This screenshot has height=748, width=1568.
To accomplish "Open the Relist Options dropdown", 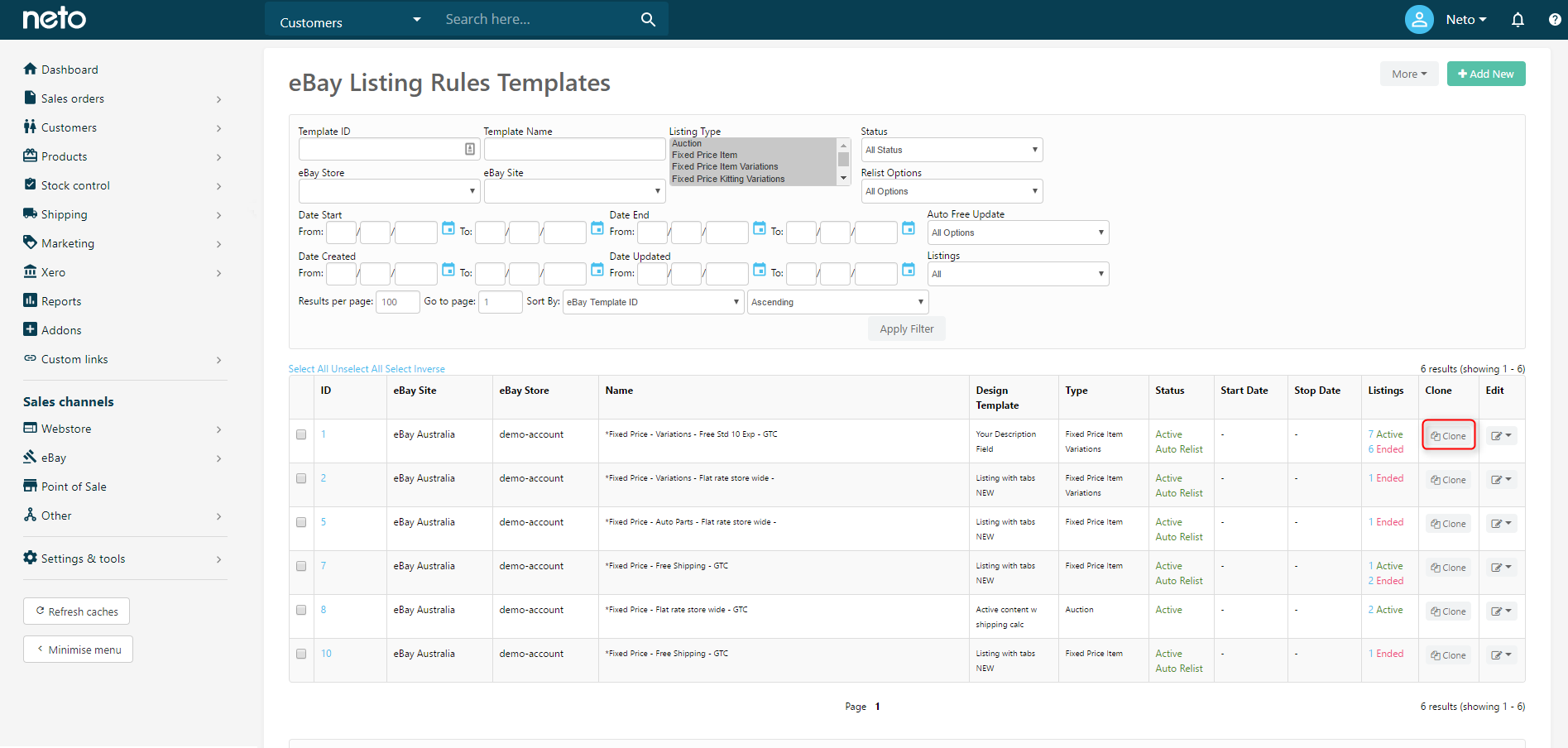I will 952,191.
